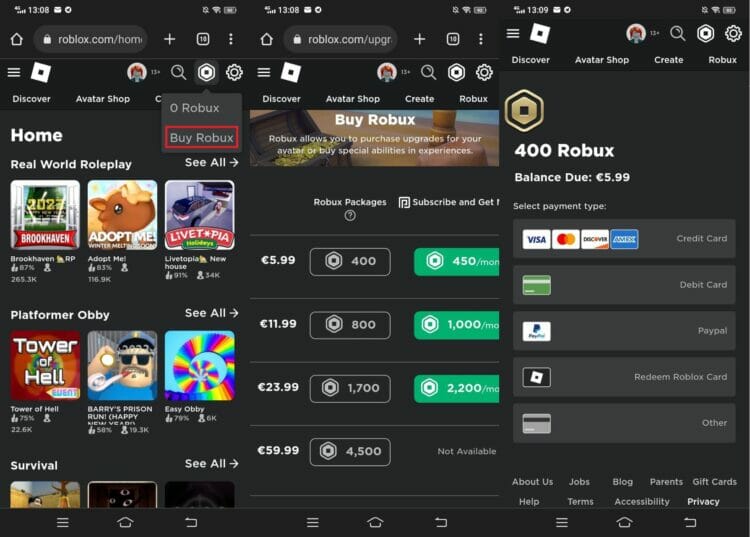Image resolution: width=750 pixels, height=537 pixels.
Task: Tap search magnifier in right screen
Action: 678,33
